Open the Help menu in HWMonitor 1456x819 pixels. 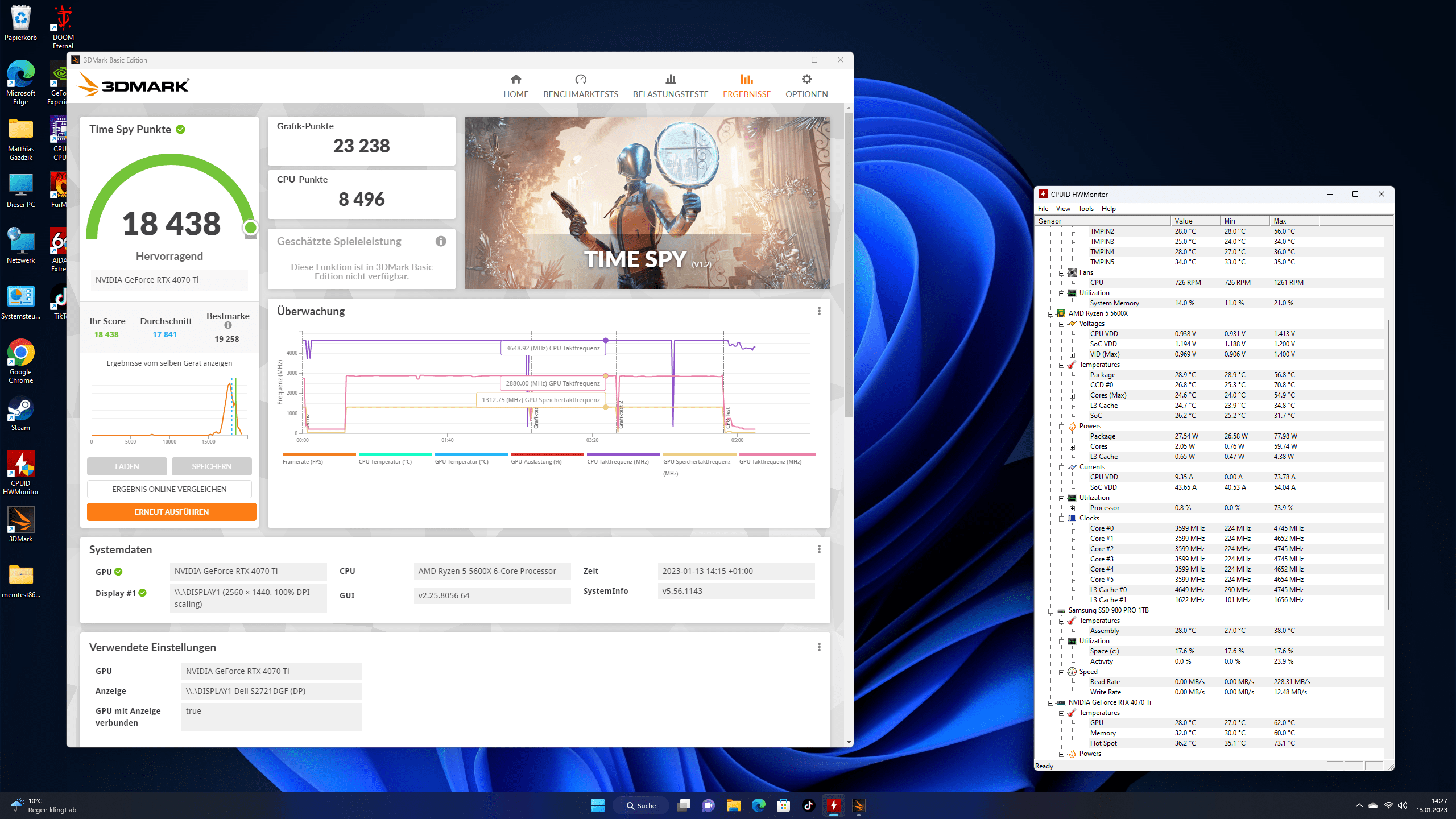click(x=1108, y=209)
